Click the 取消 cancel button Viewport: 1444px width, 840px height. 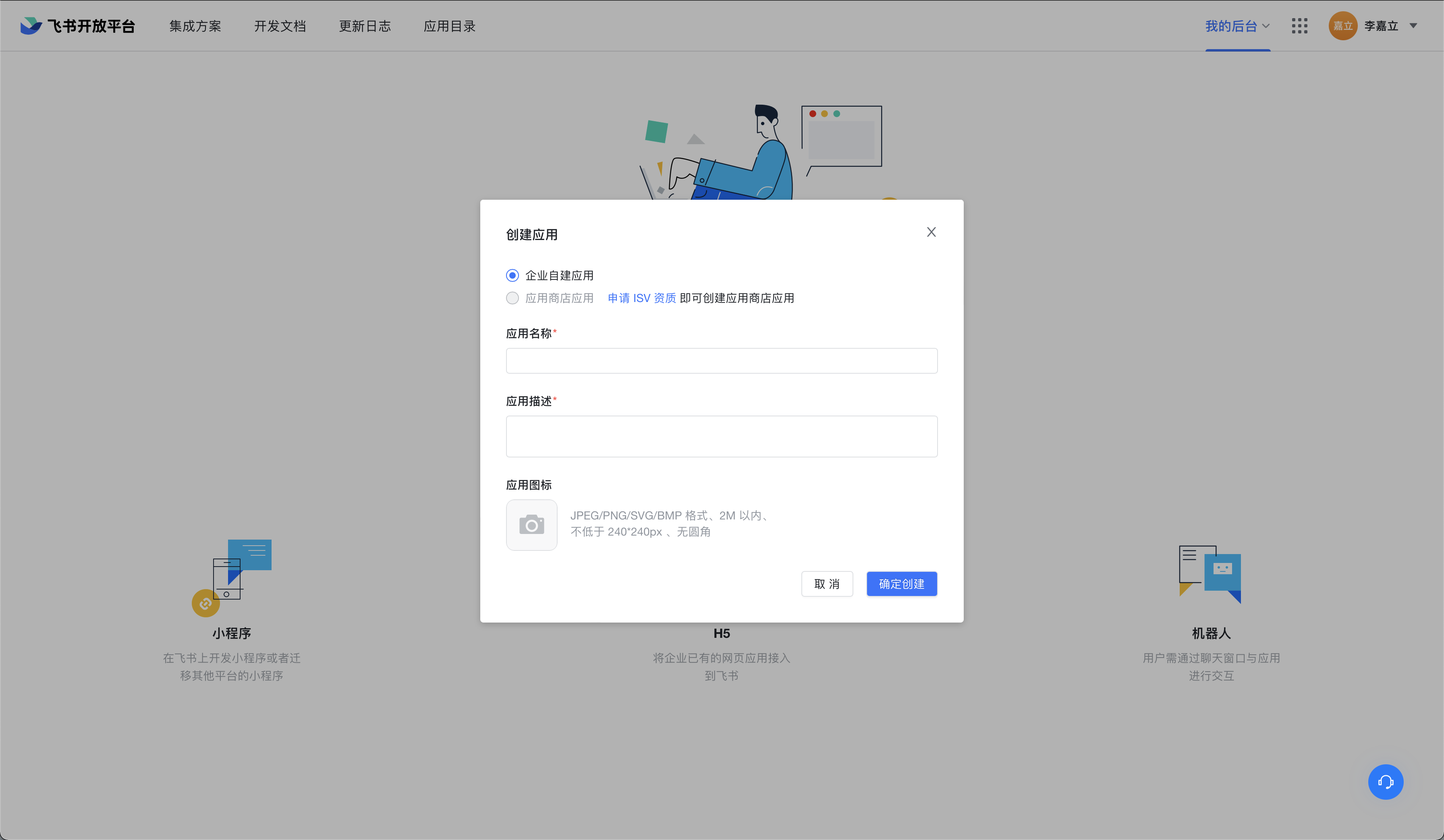tap(827, 583)
